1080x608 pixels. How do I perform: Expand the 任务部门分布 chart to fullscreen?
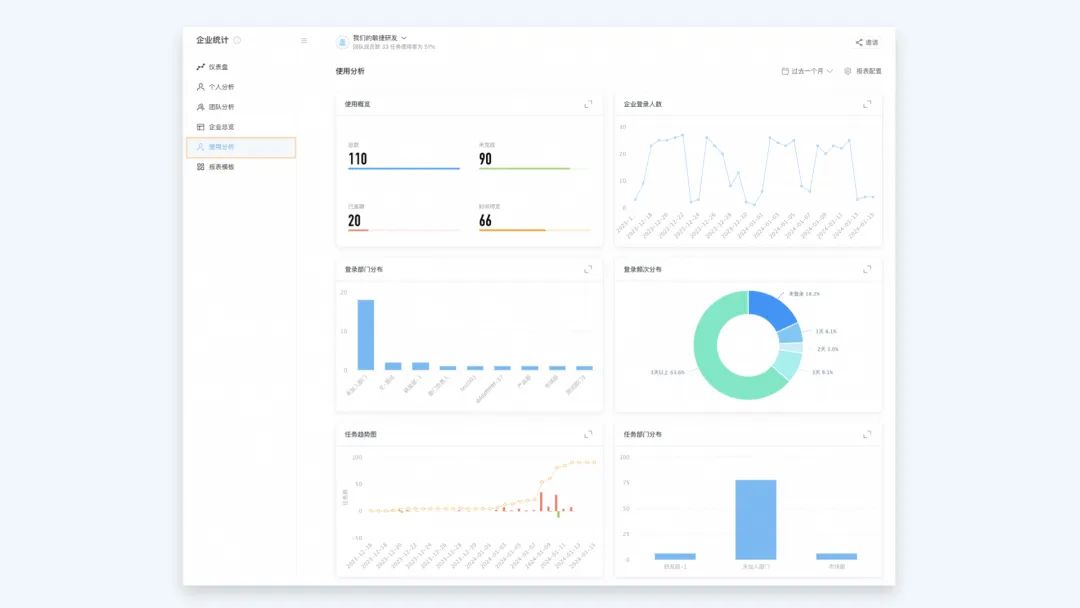click(867, 434)
